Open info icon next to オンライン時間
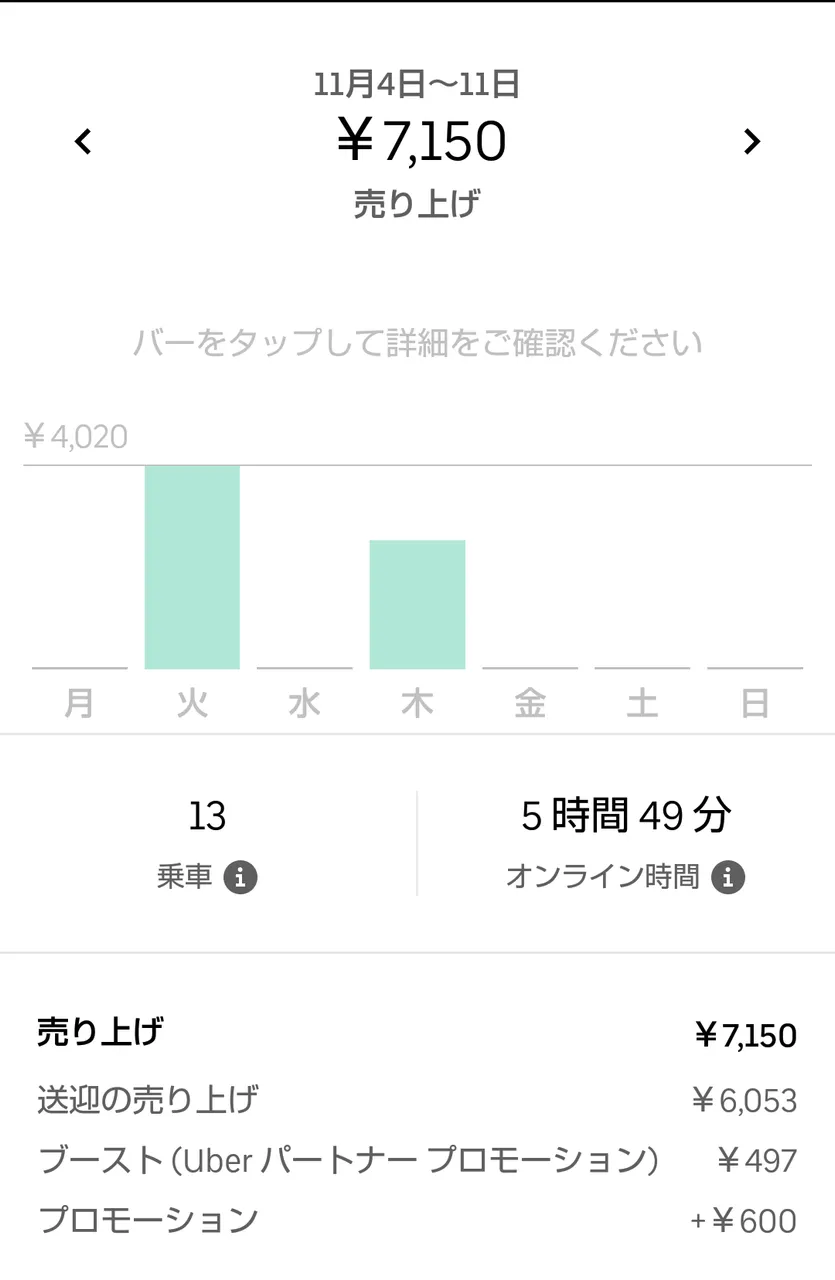 click(728, 878)
